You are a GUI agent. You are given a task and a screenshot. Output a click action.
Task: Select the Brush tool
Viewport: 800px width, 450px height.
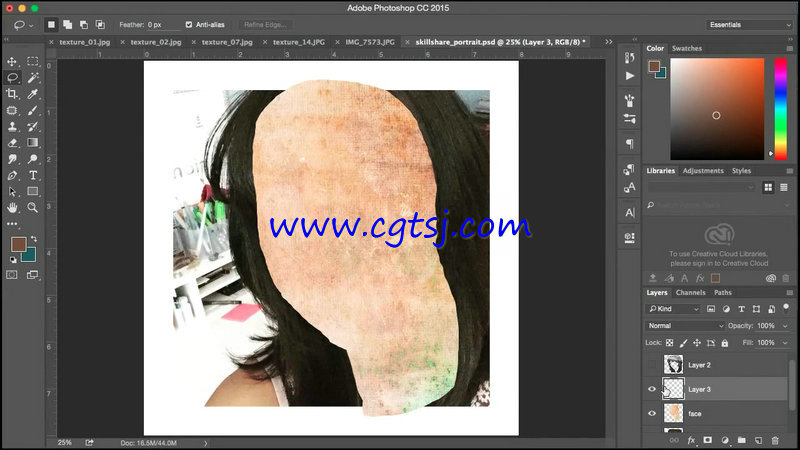(33, 110)
